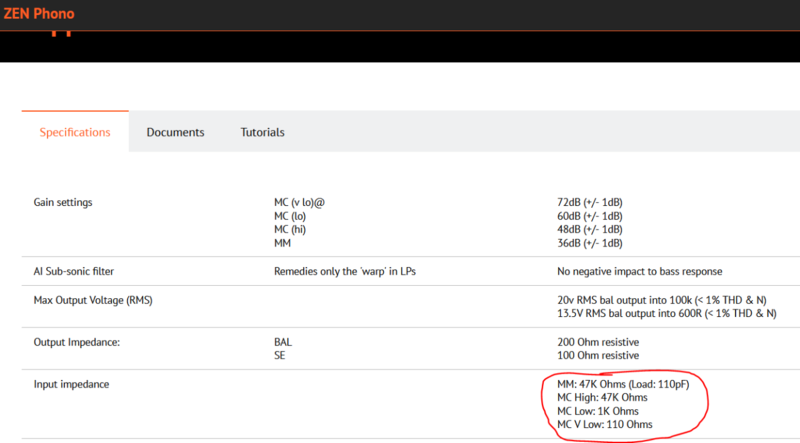Viewport: 800px width, 443px height.
Task: Click the 36dB (+/- 1dB) value
Action: (x=590, y=244)
